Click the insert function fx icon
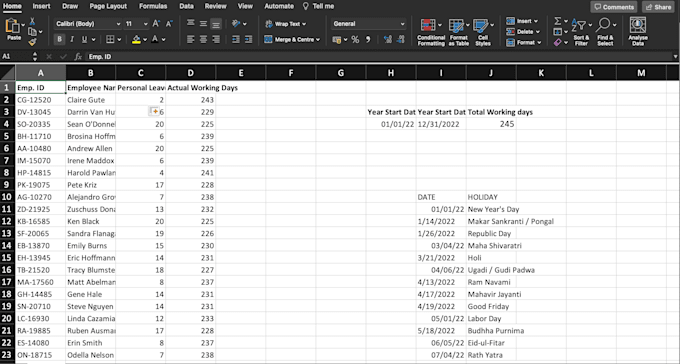 tap(78, 56)
